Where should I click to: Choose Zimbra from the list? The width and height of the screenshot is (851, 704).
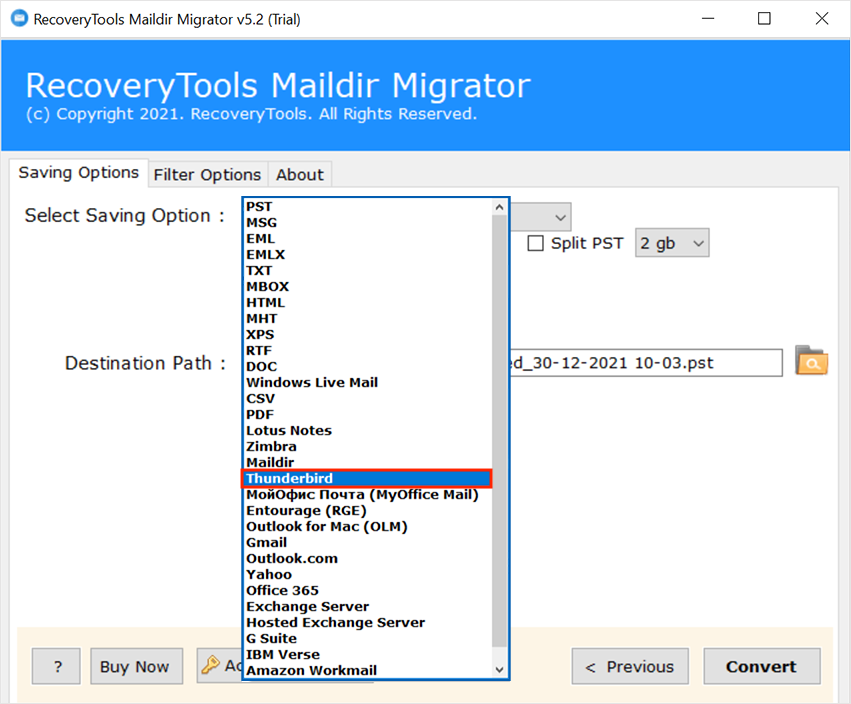(367, 447)
